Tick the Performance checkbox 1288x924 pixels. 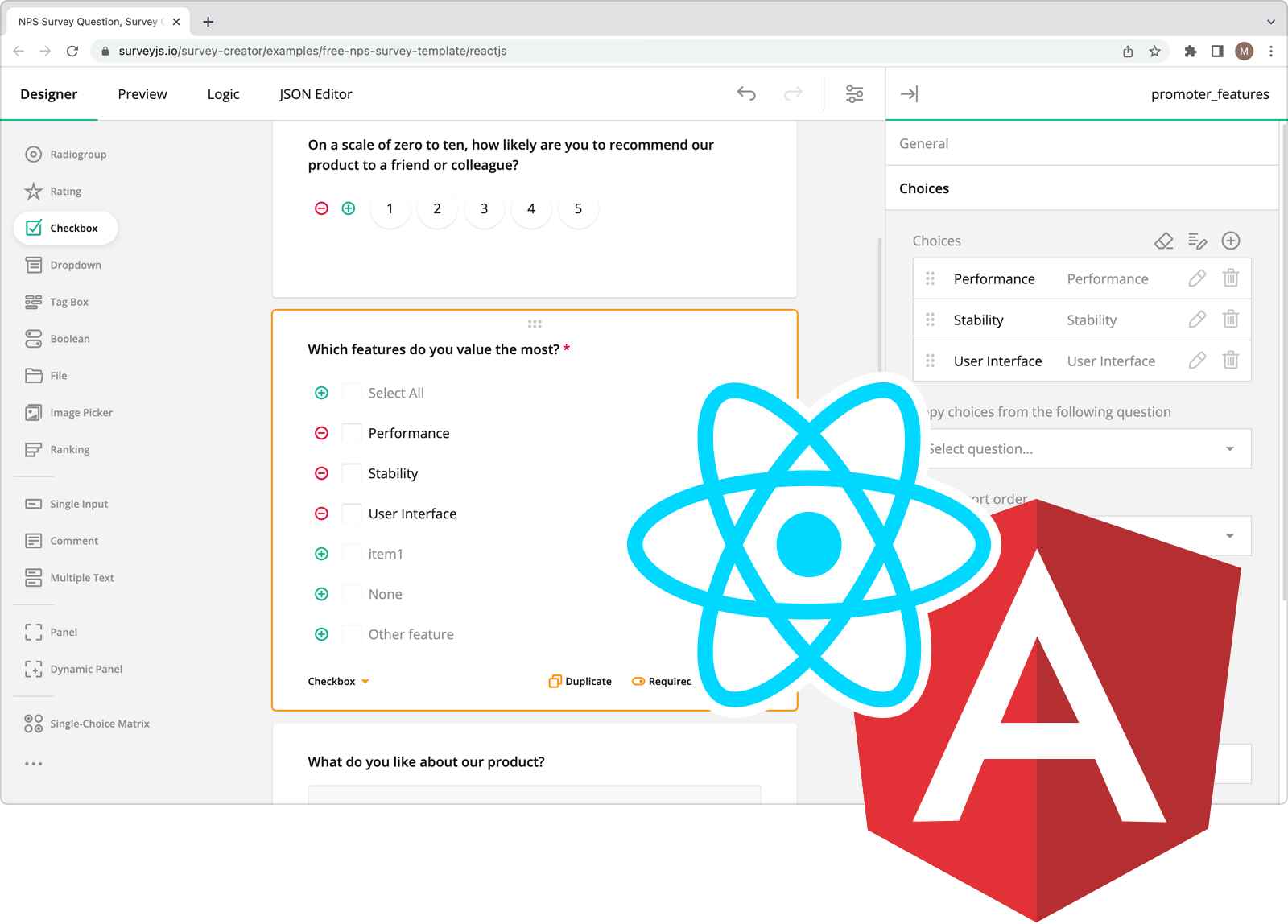(x=352, y=433)
